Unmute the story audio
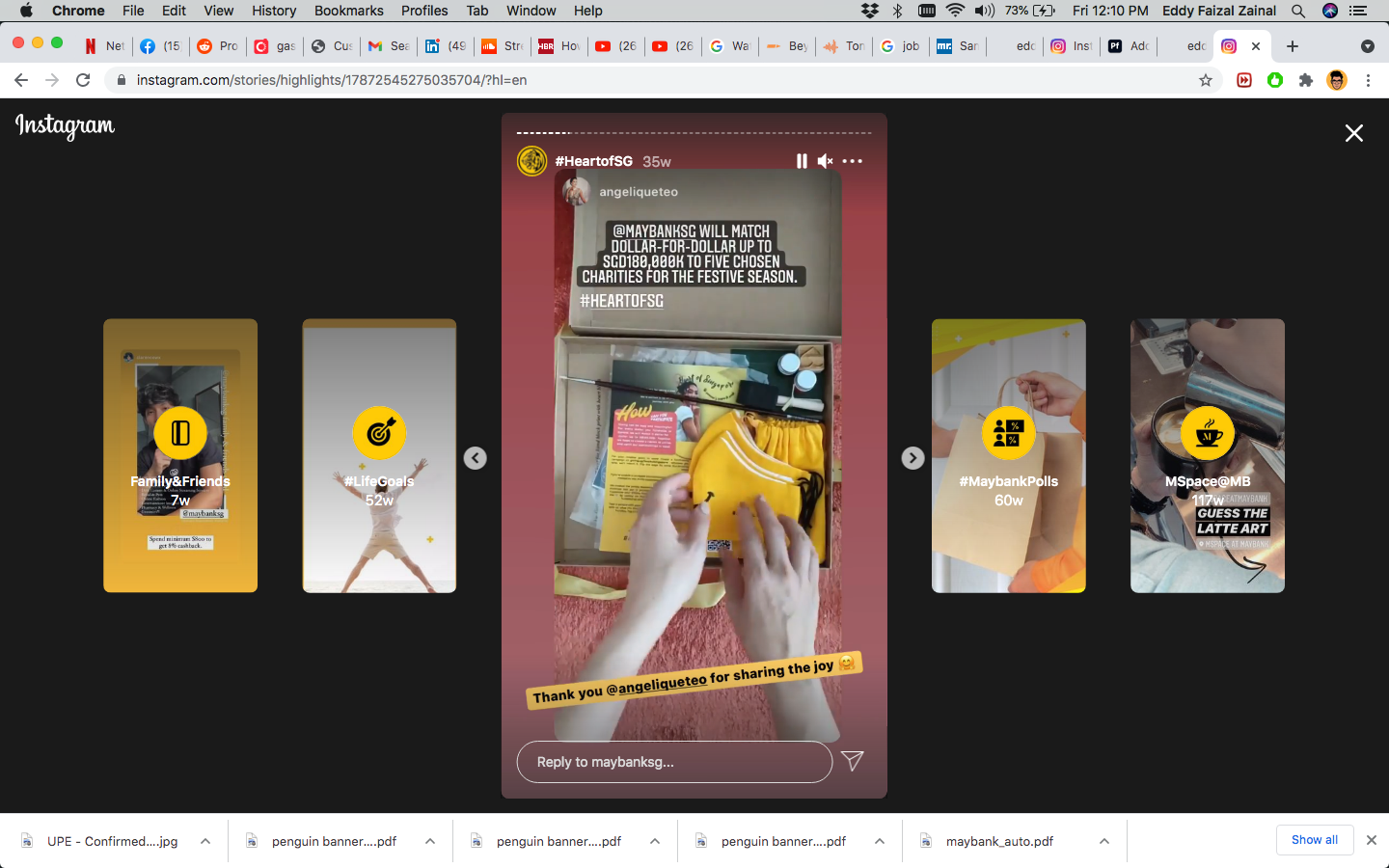Image resolution: width=1389 pixels, height=868 pixels. 825,161
